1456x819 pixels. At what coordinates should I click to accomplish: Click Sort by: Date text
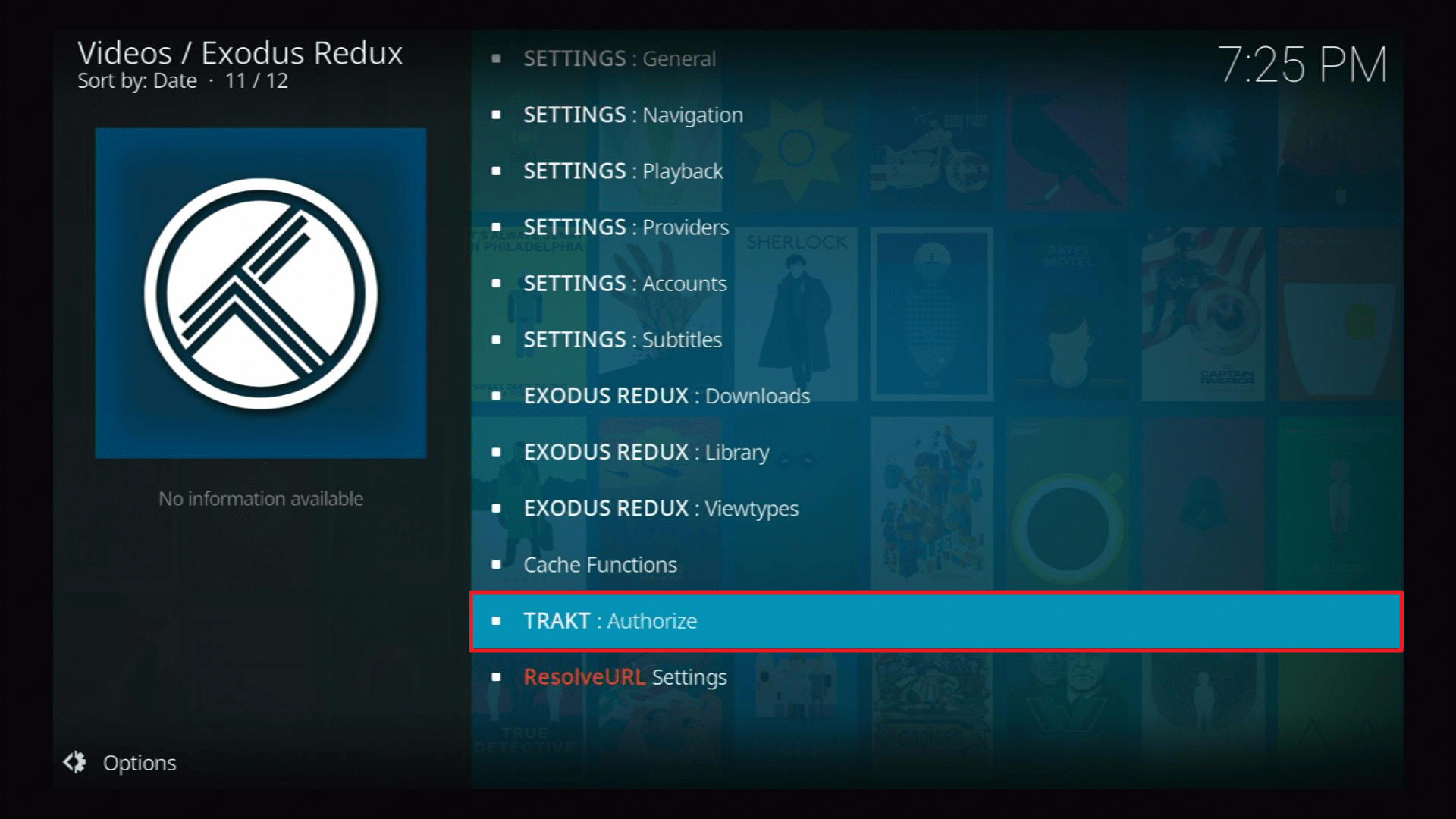pyautogui.click(x=137, y=81)
